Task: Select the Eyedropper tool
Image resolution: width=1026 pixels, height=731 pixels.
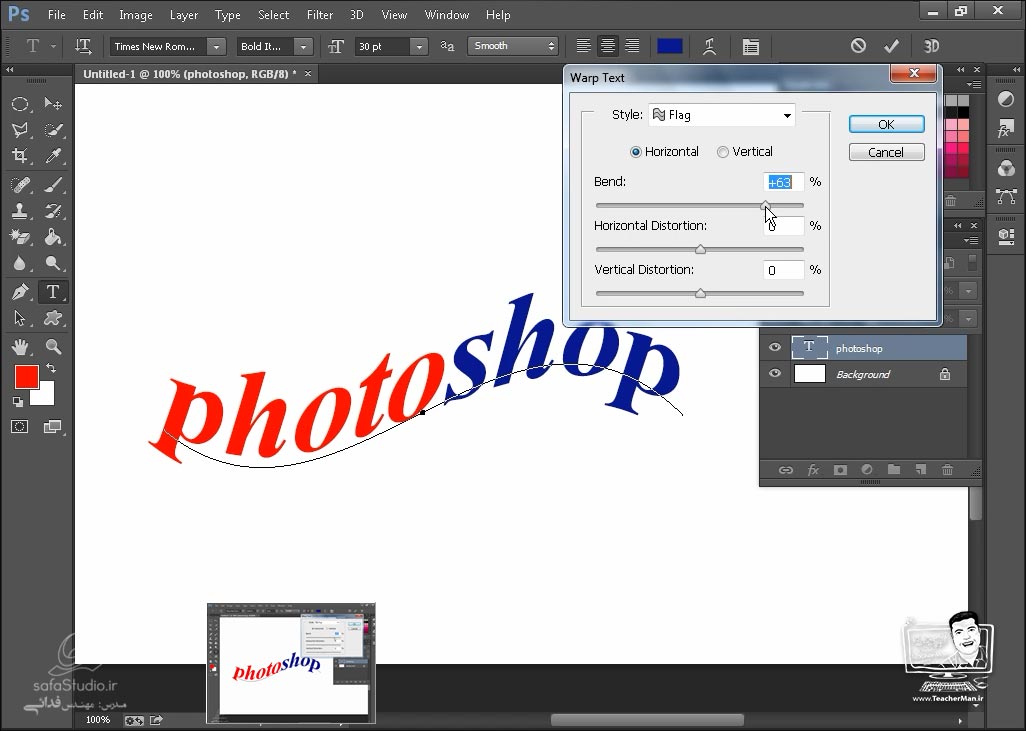Action: [53, 156]
